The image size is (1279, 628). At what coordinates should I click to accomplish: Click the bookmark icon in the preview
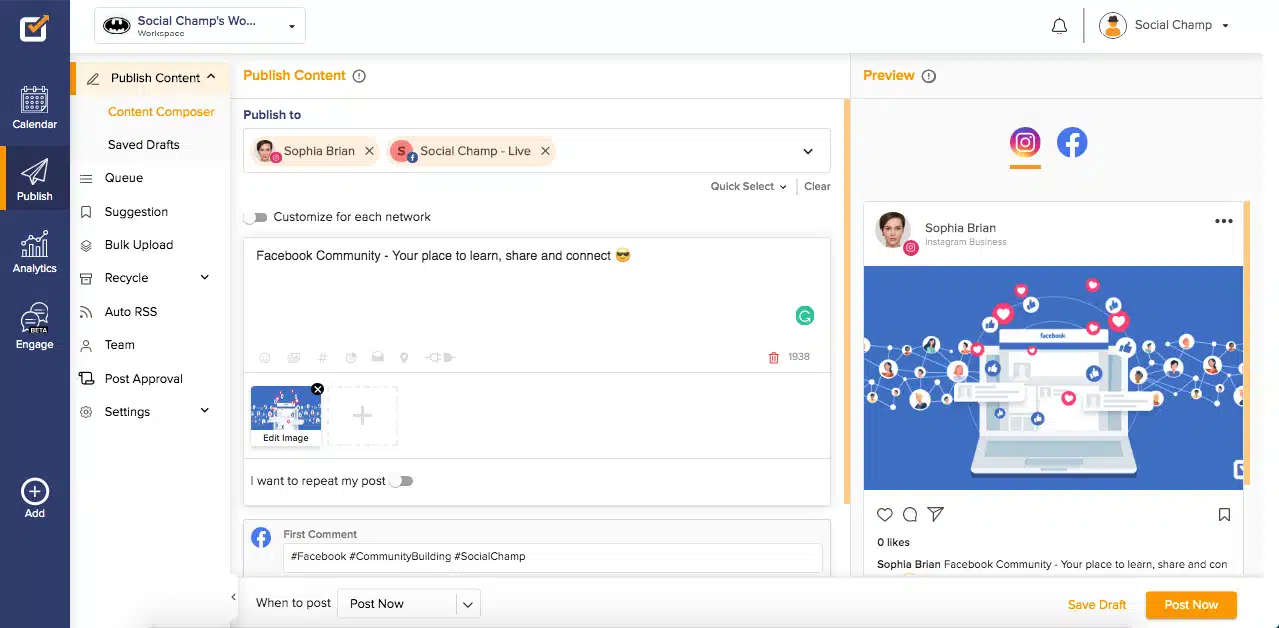tap(1224, 515)
